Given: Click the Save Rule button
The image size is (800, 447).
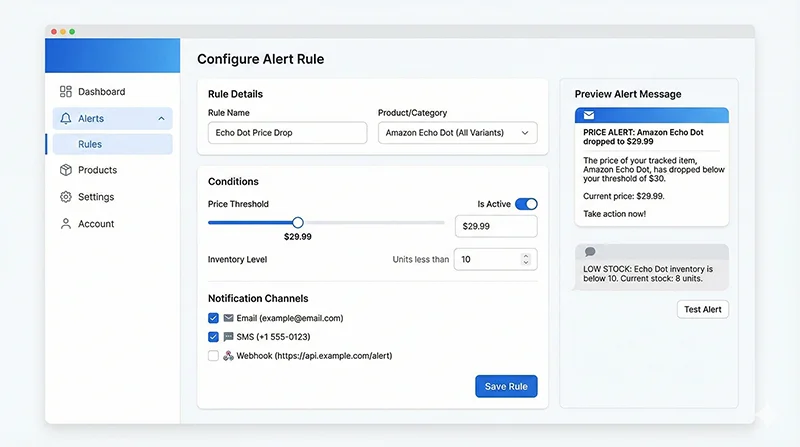Looking at the screenshot, I should pyautogui.click(x=506, y=386).
